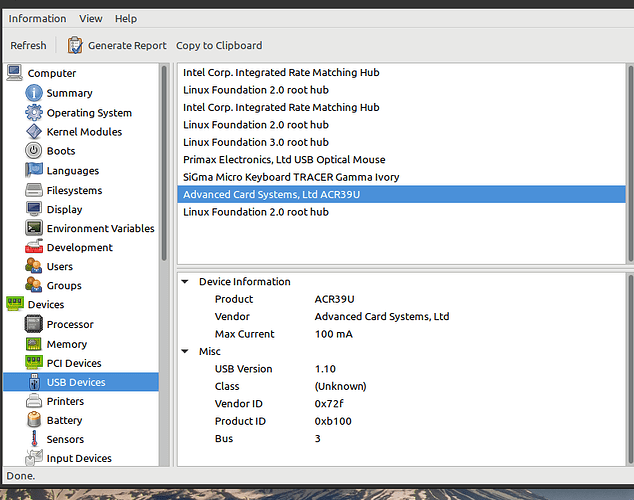Click the Generate Report clipboard icon
This screenshot has width=634, height=500.
click(75, 45)
